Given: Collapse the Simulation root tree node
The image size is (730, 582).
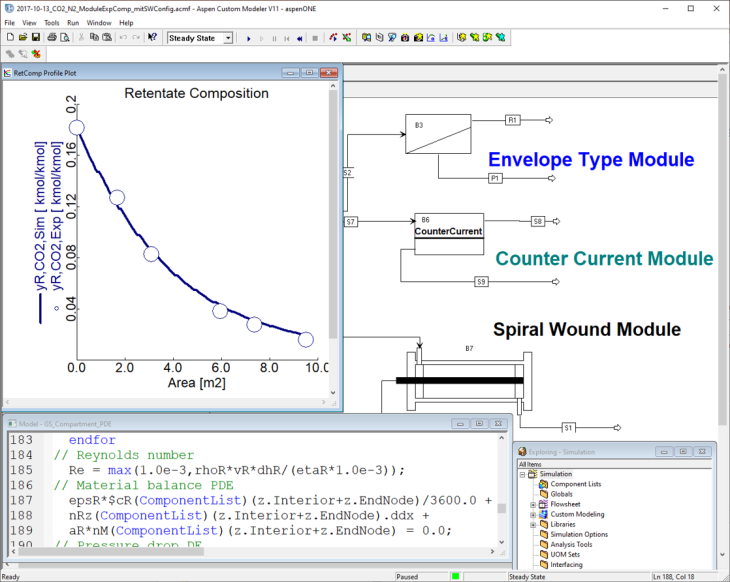Looking at the screenshot, I should (523, 474).
